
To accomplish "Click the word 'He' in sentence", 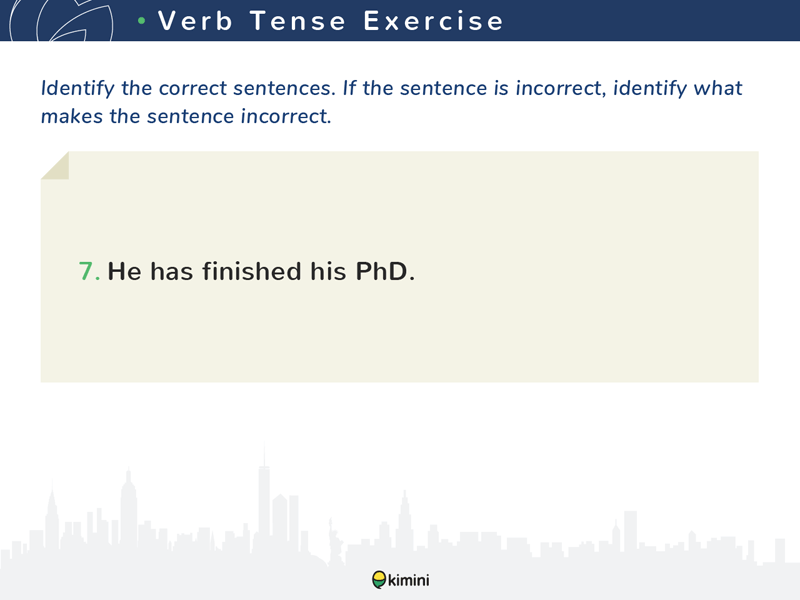I will pyautogui.click(x=124, y=271).
